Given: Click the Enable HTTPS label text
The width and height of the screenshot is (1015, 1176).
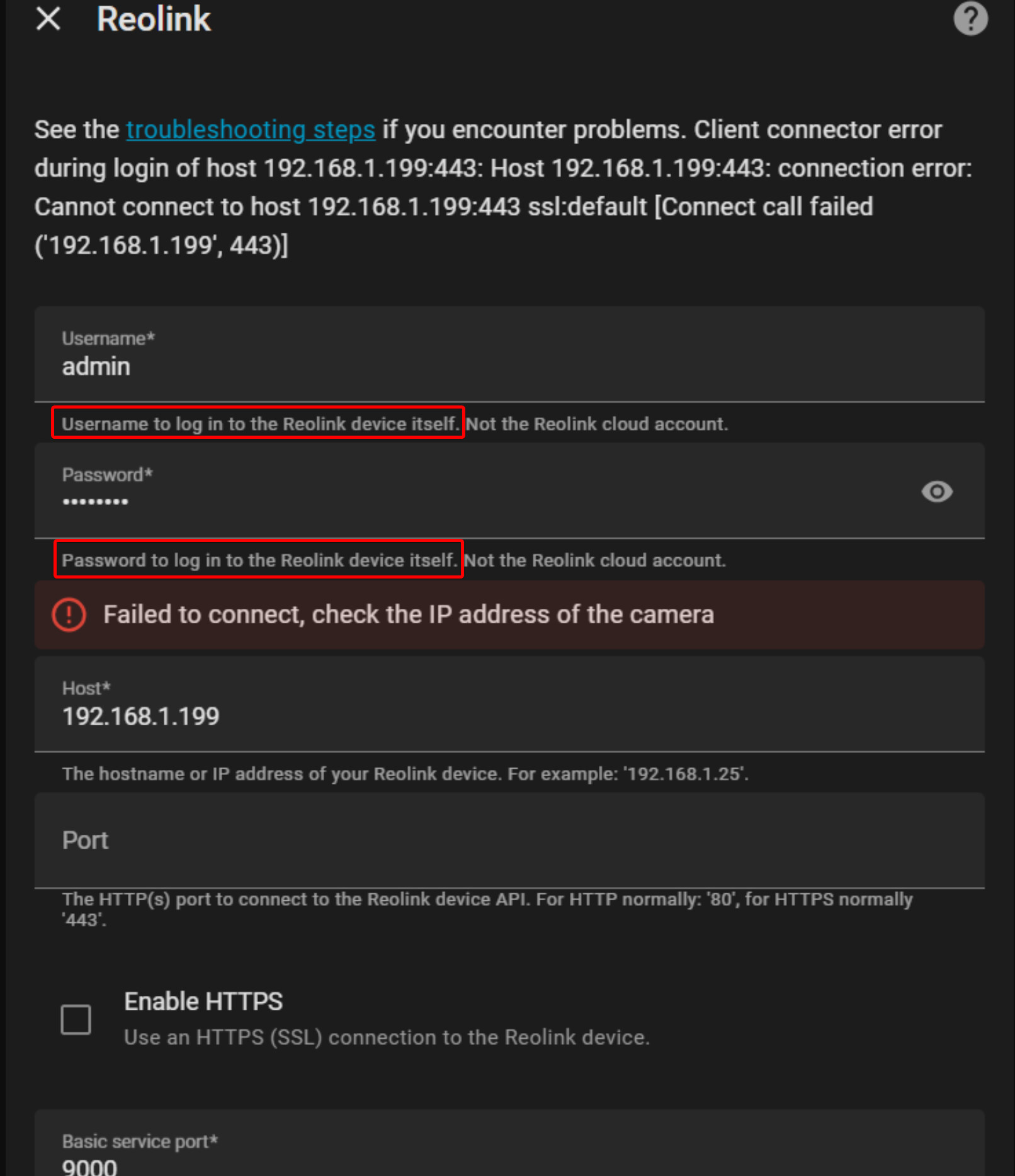Looking at the screenshot, I should (x=203, y=1002).
